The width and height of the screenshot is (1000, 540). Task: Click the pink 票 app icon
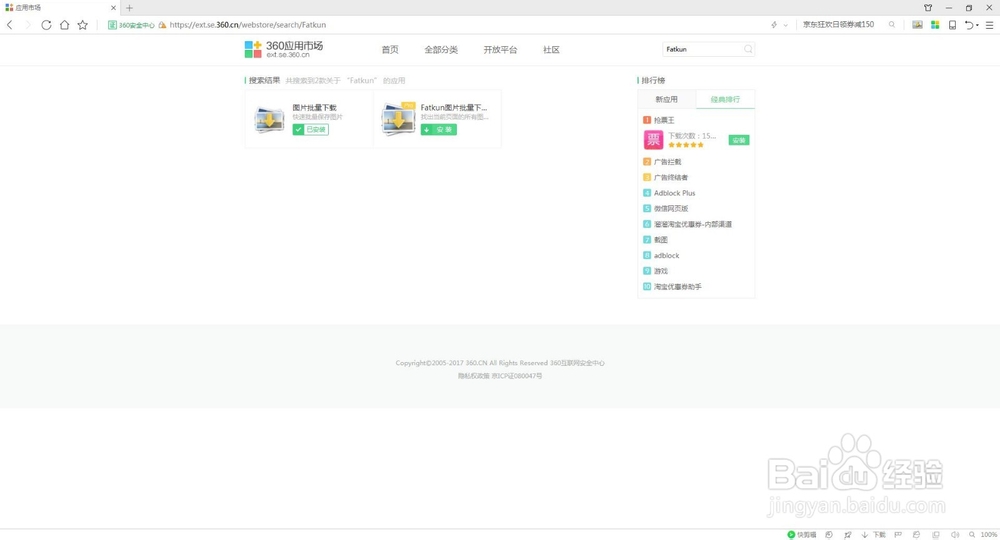[653, 140]
